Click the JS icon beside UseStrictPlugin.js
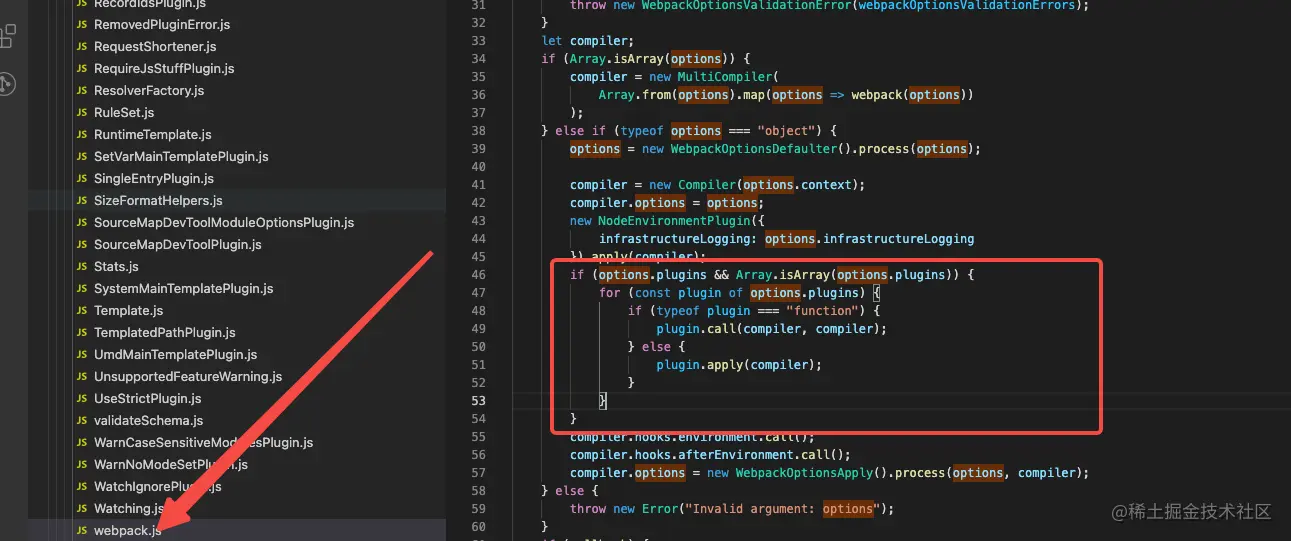The image size is (1291, 541). click(x=82, y=399)
